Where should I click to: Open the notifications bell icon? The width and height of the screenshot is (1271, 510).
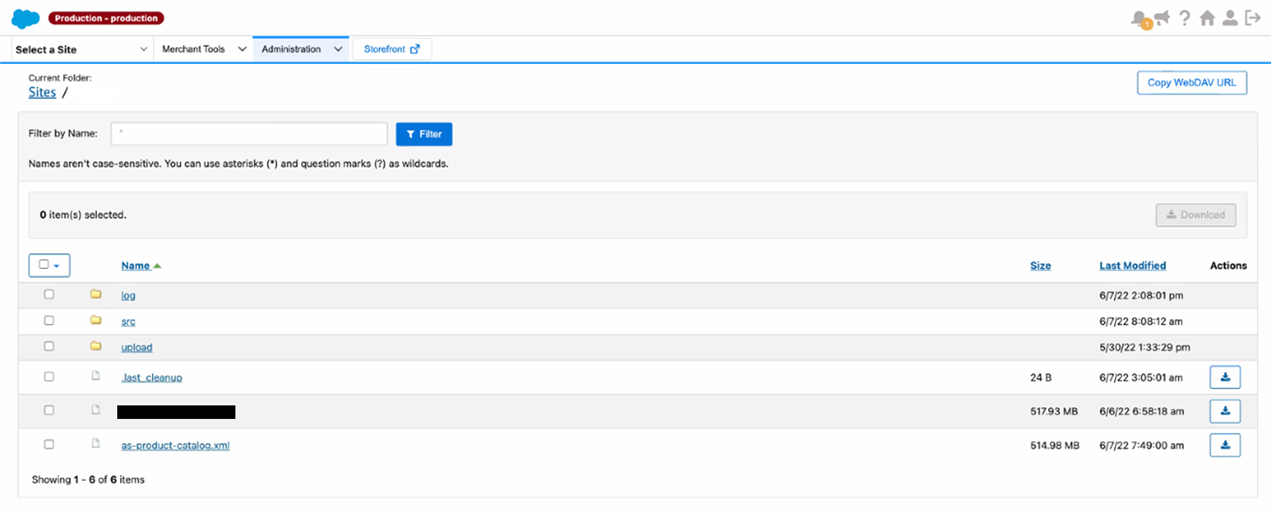click(x=1139, y=17)
